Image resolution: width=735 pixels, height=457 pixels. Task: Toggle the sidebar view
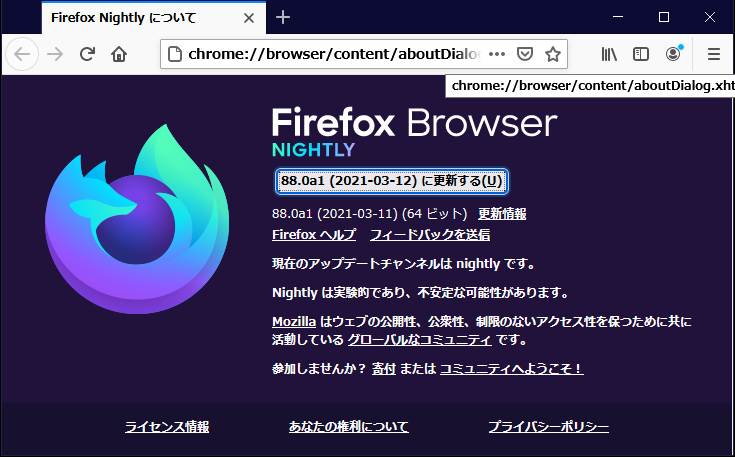tap(641, 54)
